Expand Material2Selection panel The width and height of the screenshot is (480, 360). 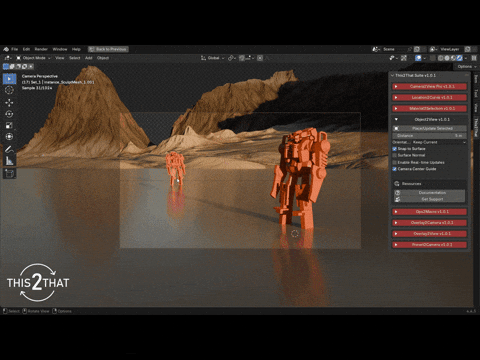(x=429, y=109)
